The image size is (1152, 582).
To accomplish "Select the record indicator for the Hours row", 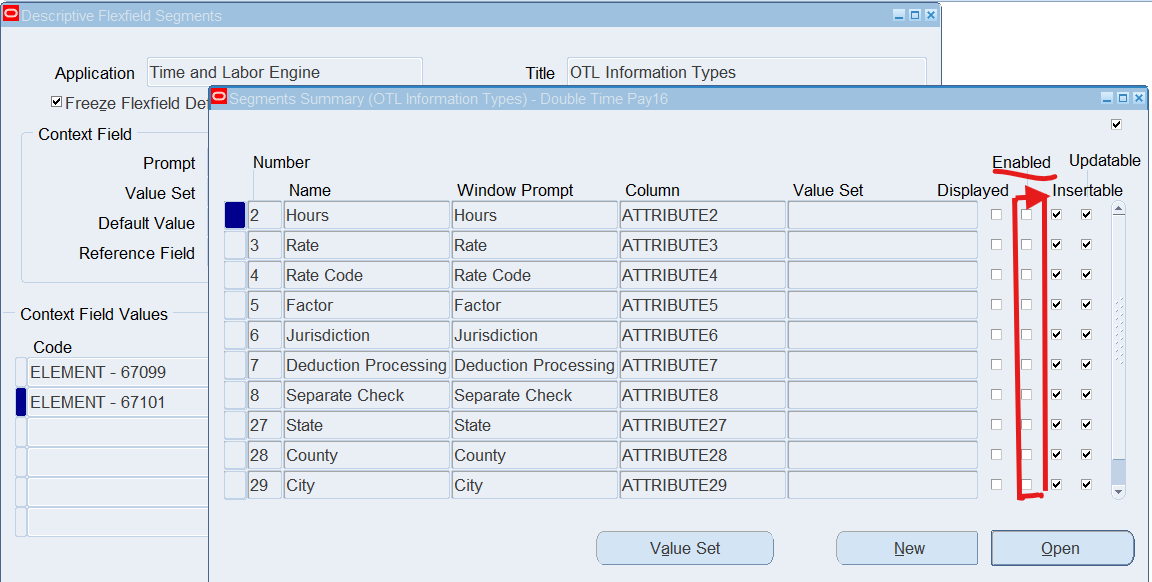I will 235,215.
